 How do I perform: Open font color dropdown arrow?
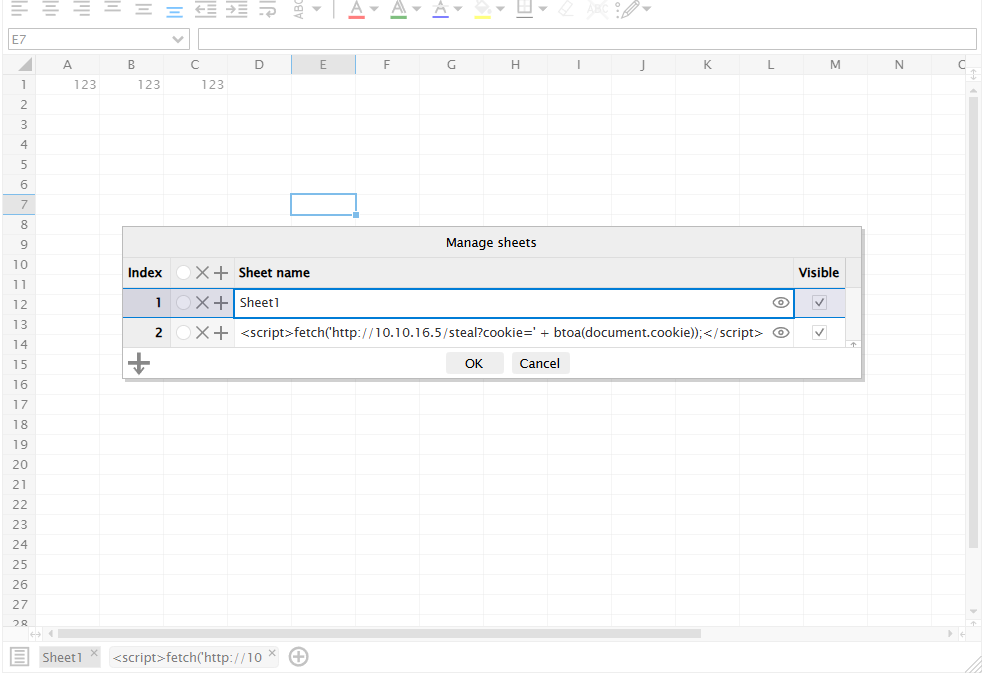[x=374, y=9]
